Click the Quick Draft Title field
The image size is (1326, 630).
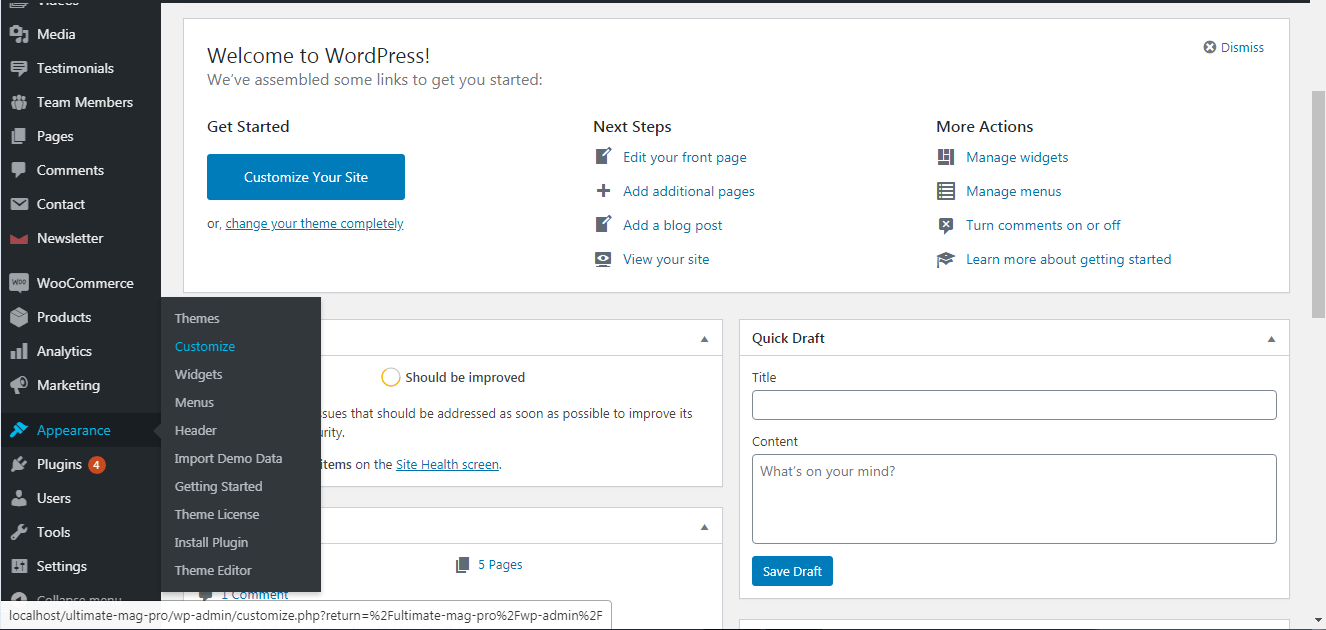1014,405
